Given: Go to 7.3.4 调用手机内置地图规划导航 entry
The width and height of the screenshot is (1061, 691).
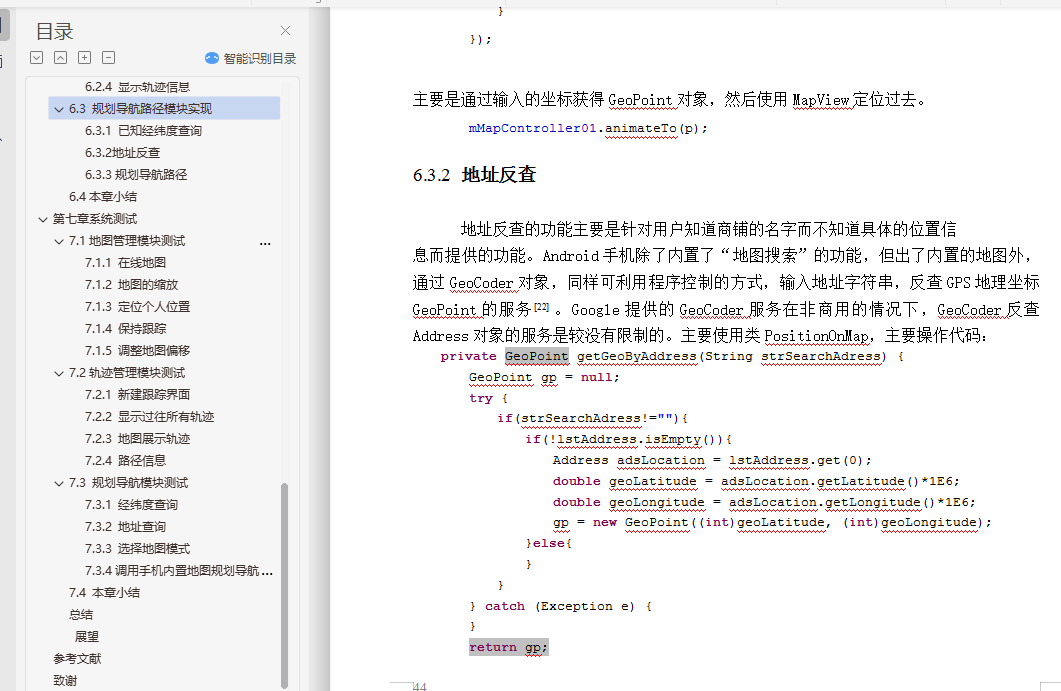Looking at the screenshot, I should pos(179,571).
